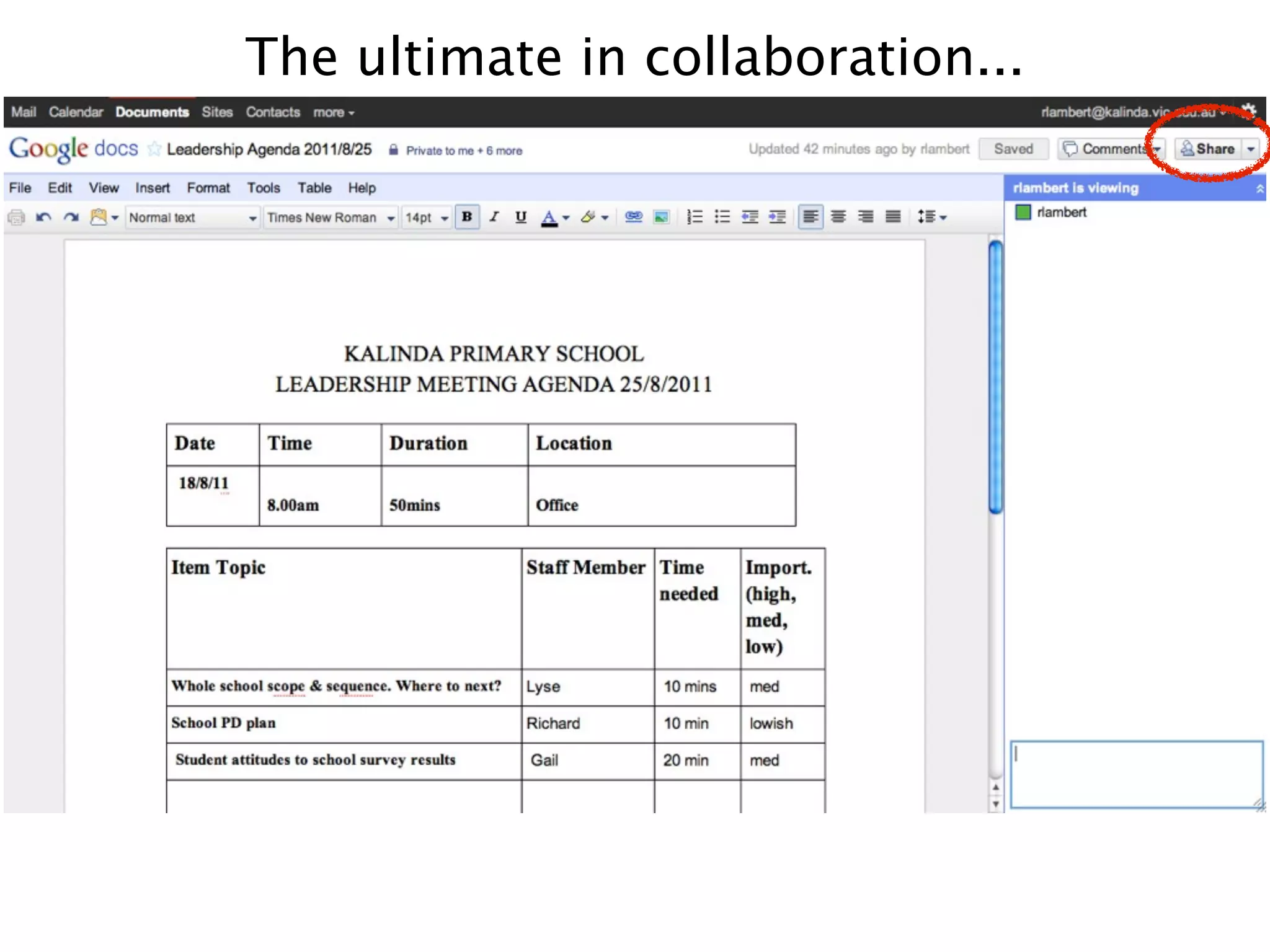Open the Insert menu
1270x952 pixels.
(153, 188)
